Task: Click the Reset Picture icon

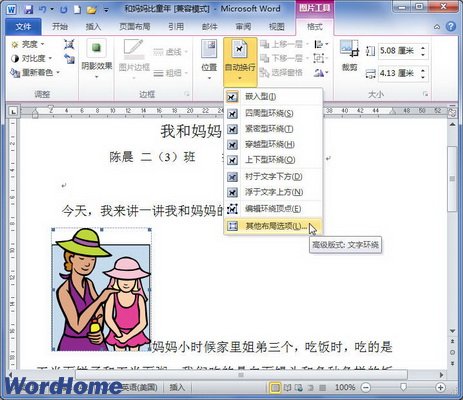Action: pos(69,59)
